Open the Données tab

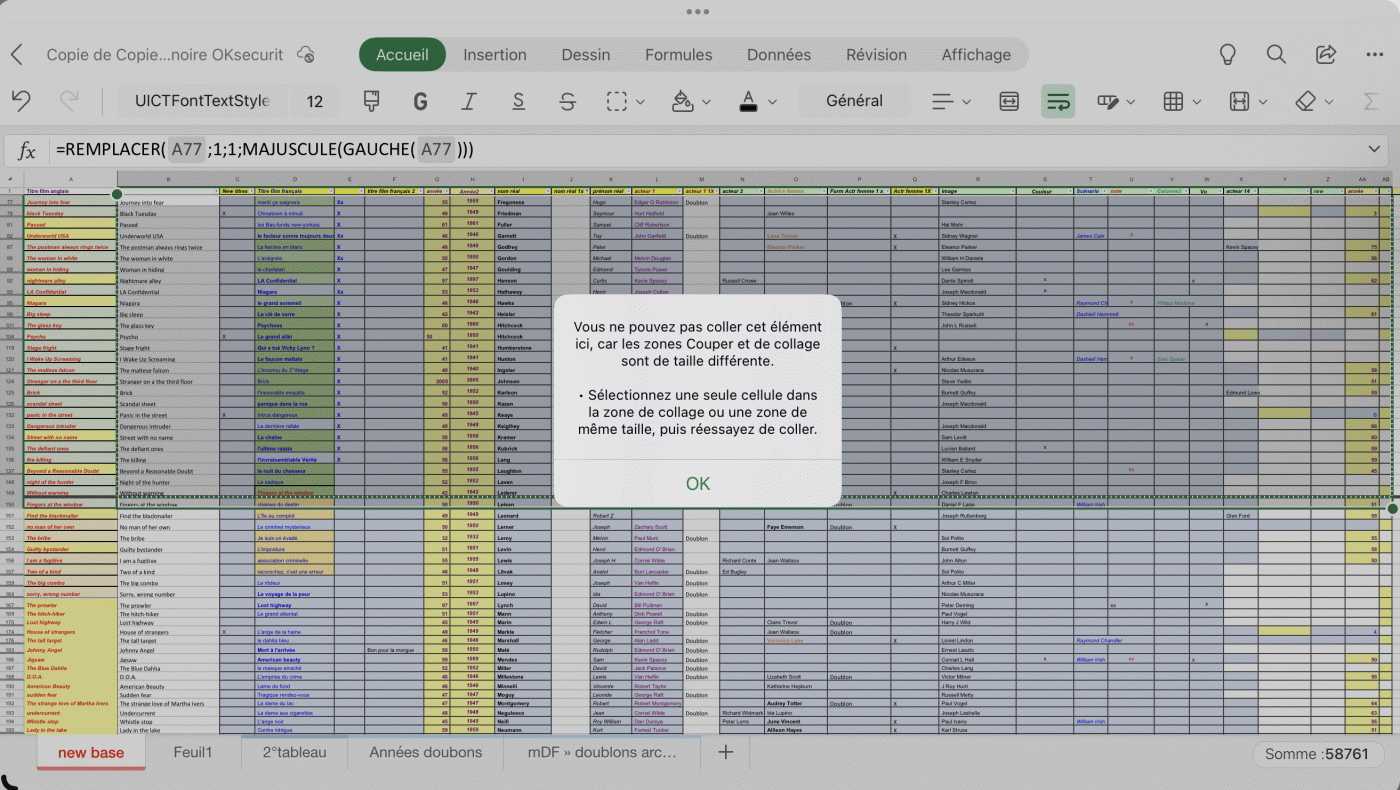point(779,55)
